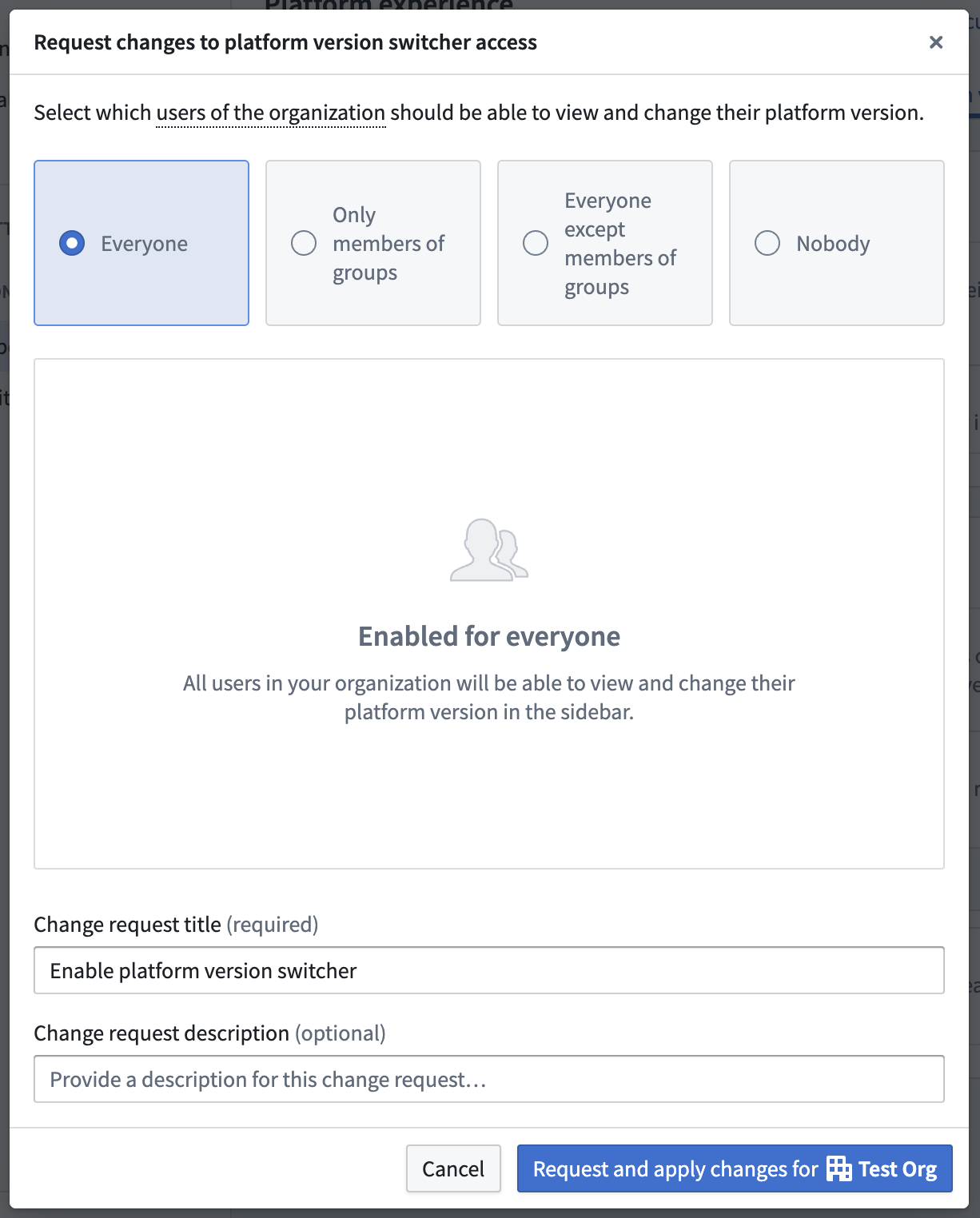Click the Only members of groups label text
Screen dimensions: 980x1218
[x=388, y=243]
